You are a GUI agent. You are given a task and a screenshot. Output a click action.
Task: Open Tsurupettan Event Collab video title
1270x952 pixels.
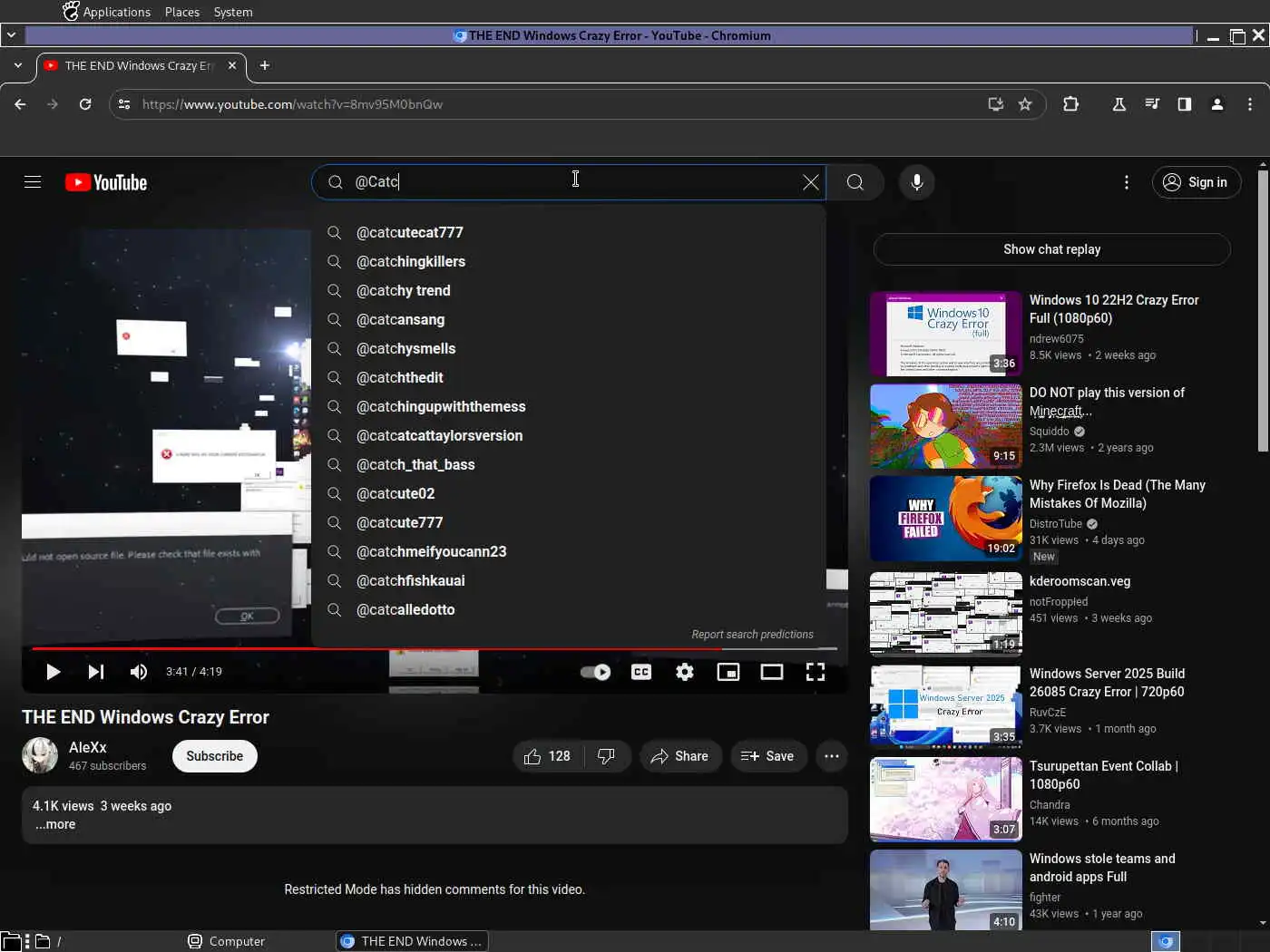point(1104,775)
